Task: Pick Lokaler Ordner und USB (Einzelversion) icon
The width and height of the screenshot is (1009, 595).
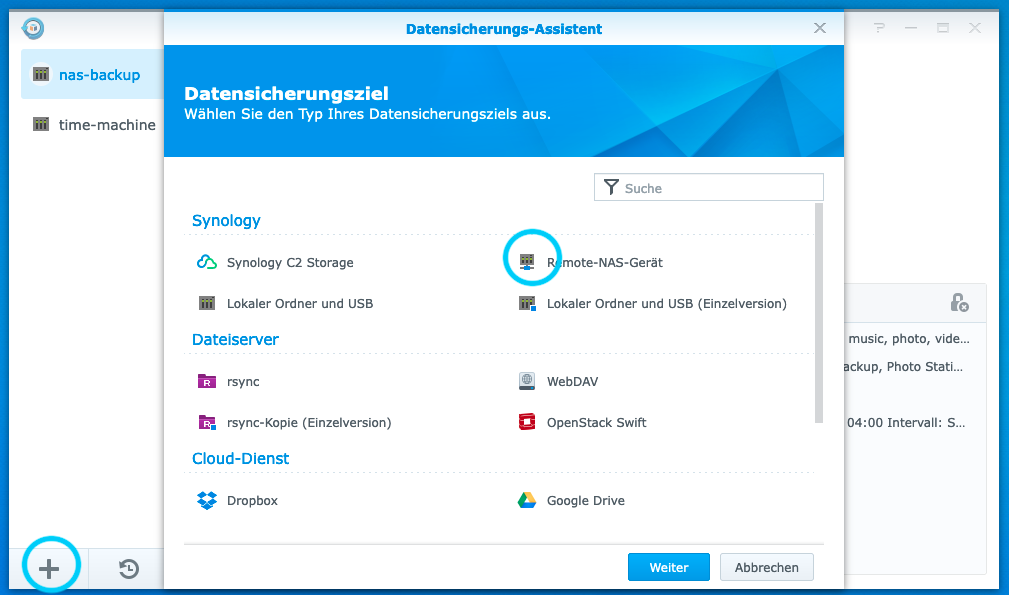Action: click(x=527, y=303)
